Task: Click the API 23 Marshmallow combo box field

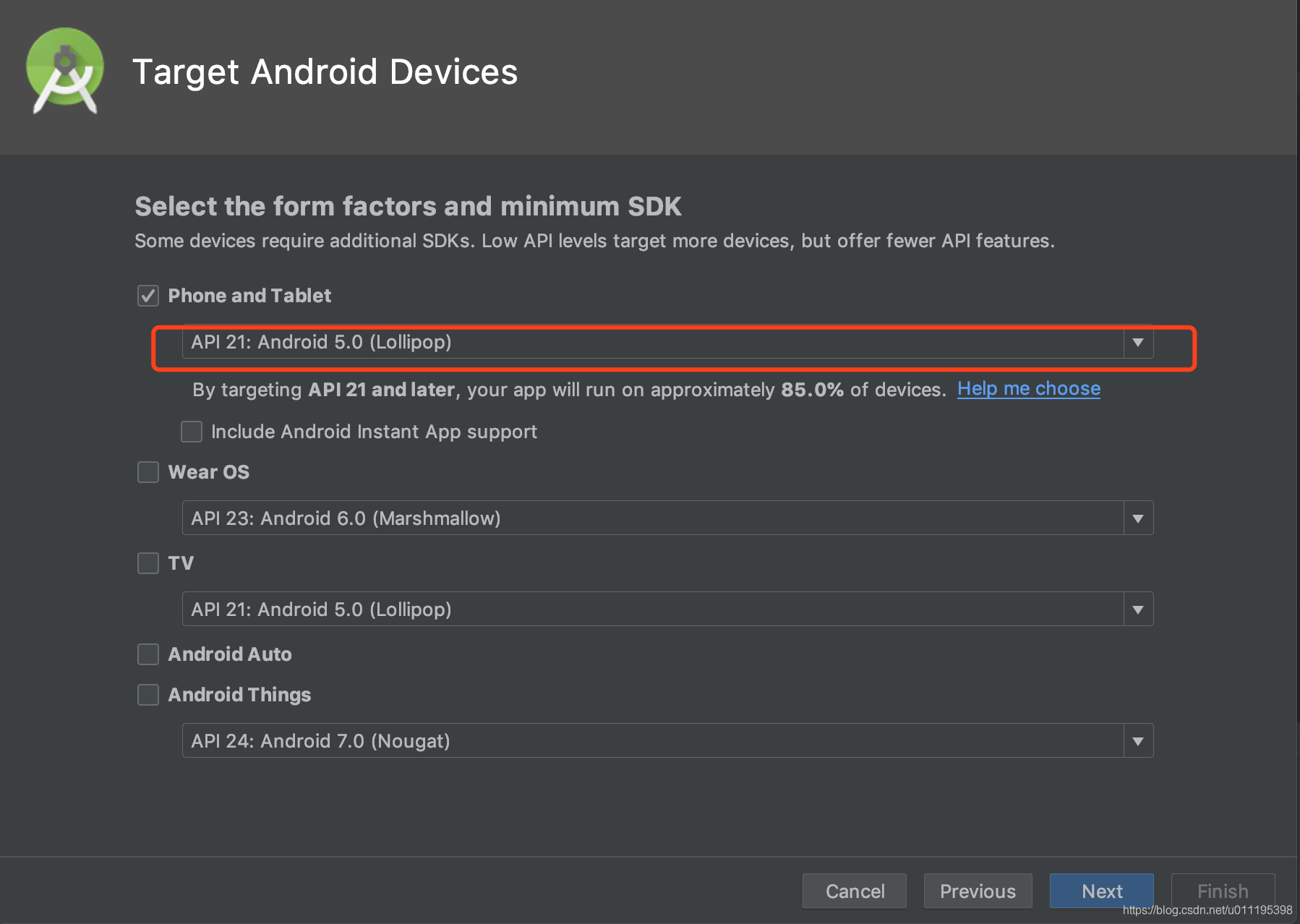Action: click(667, 518)
